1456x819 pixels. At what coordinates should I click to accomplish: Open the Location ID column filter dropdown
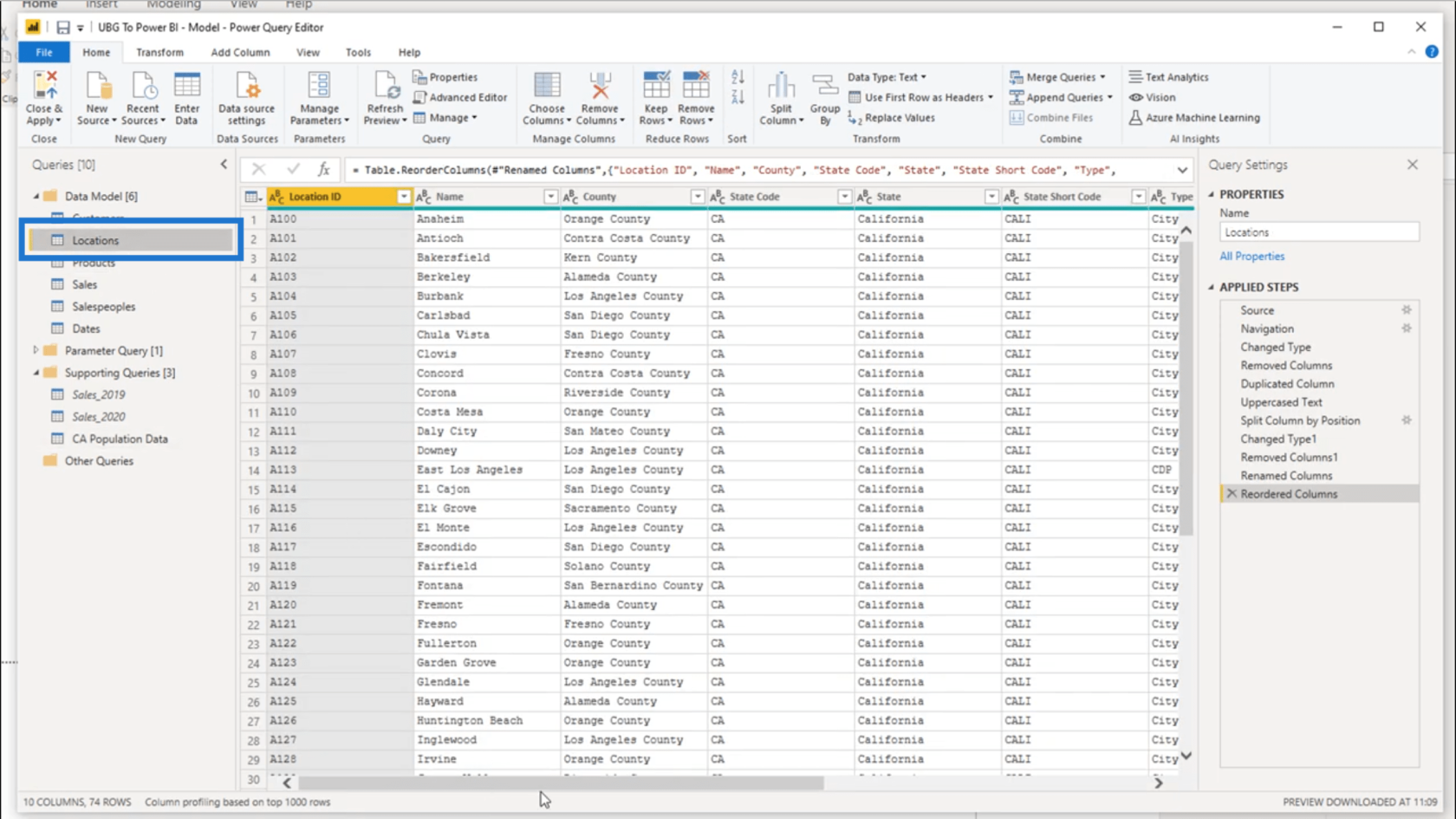(403, 197)
